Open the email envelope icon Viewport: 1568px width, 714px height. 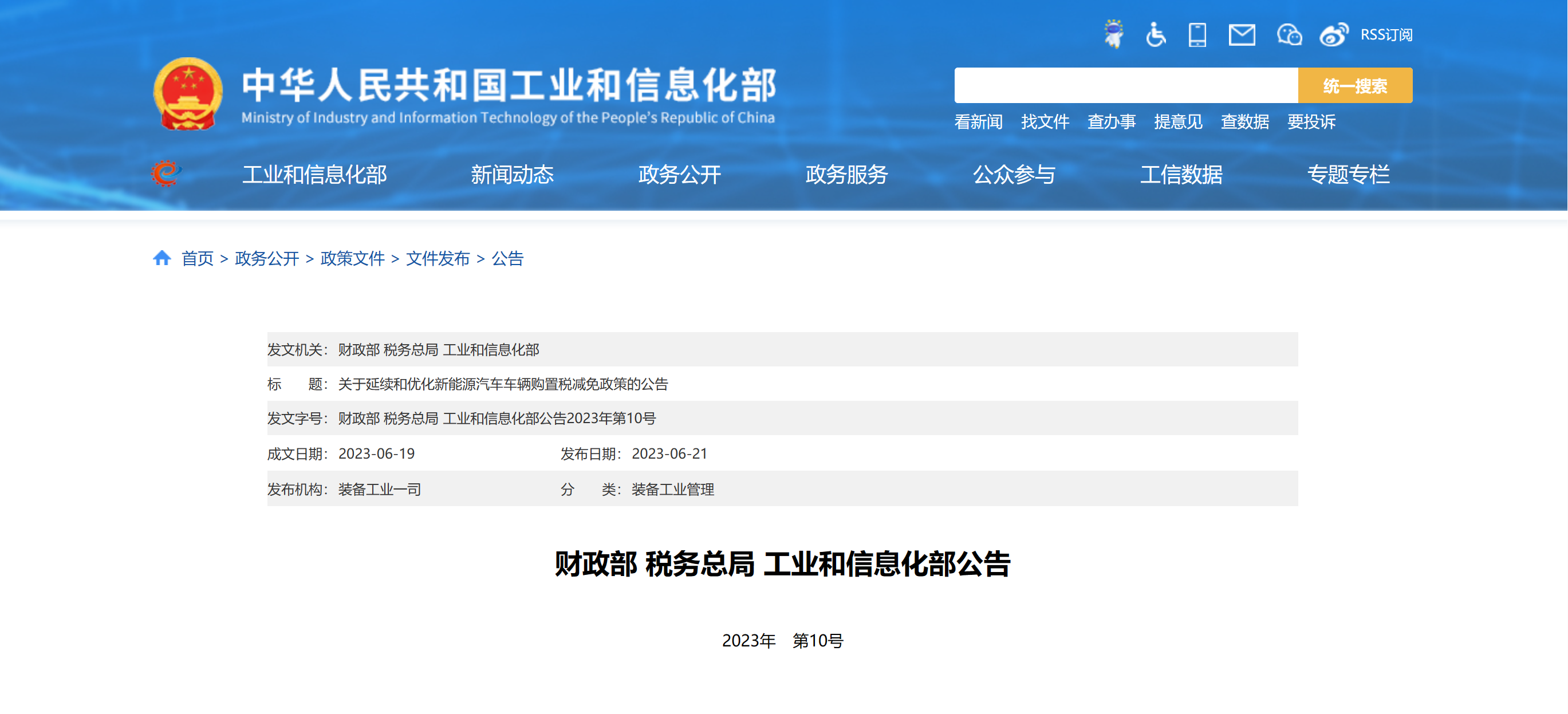point(1241,35)
